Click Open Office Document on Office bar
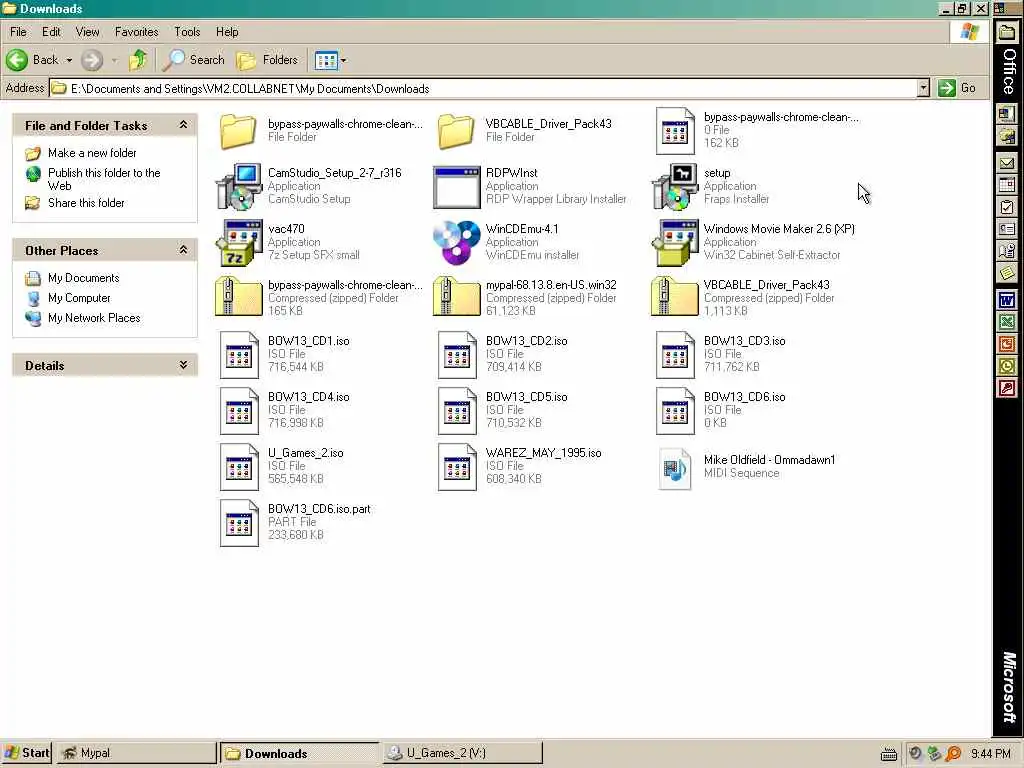This screenshot has height=768, width=1024. coord(1006,135)
